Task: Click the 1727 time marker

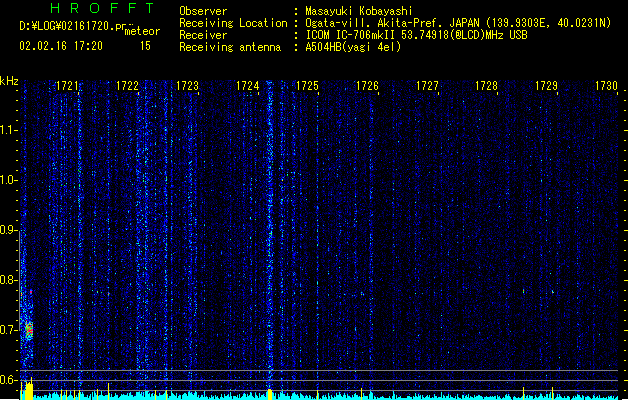Action: pyautogui.click(x=427, y=86)
